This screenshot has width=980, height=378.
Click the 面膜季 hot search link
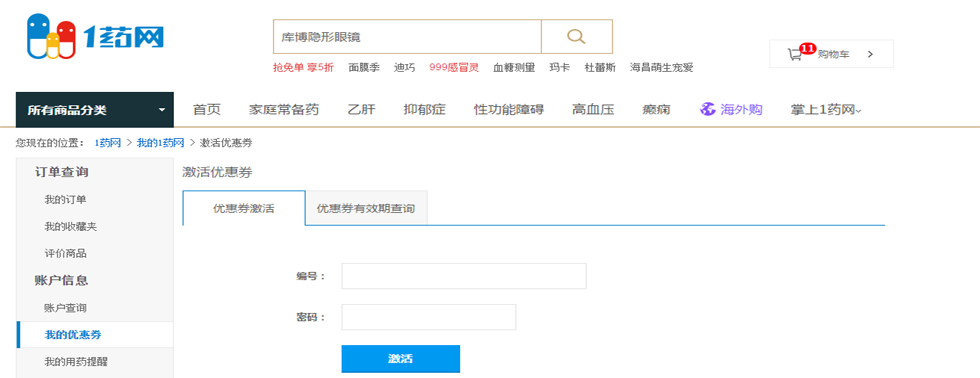[x=364, y=67]
